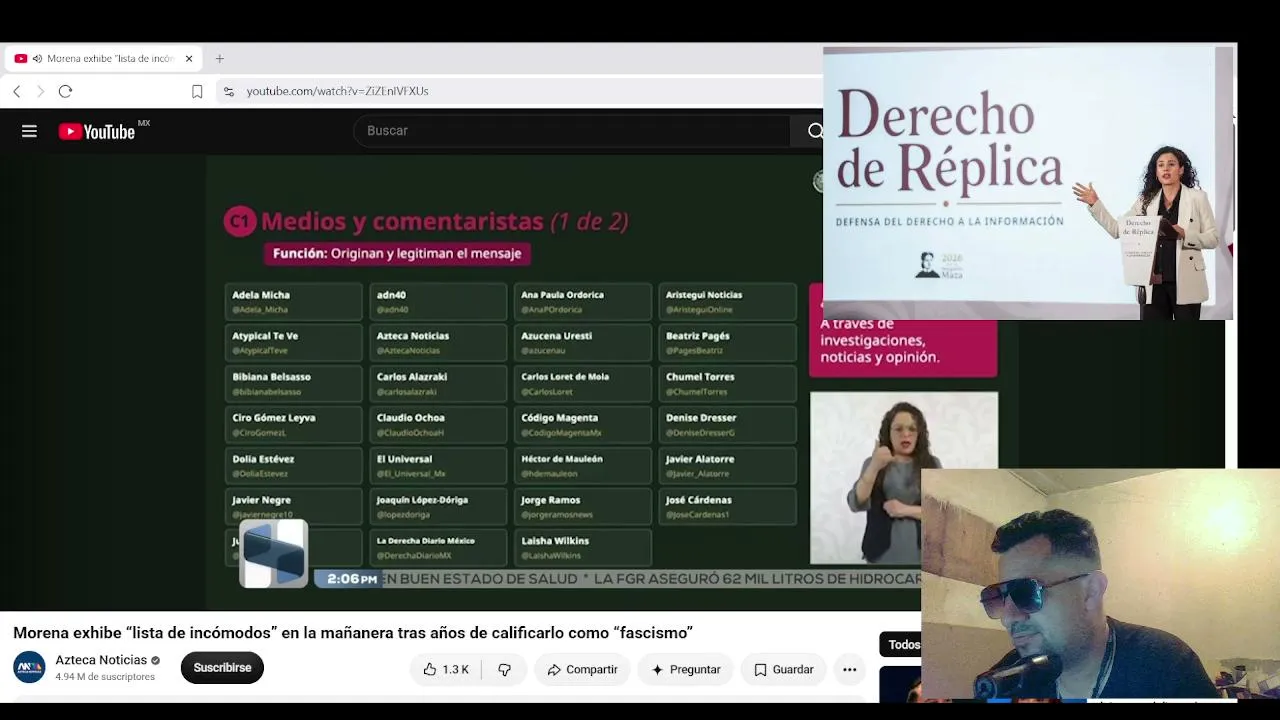Open the Compartir share button
This screenshot has height=720, width=1280.
(582, 669)
